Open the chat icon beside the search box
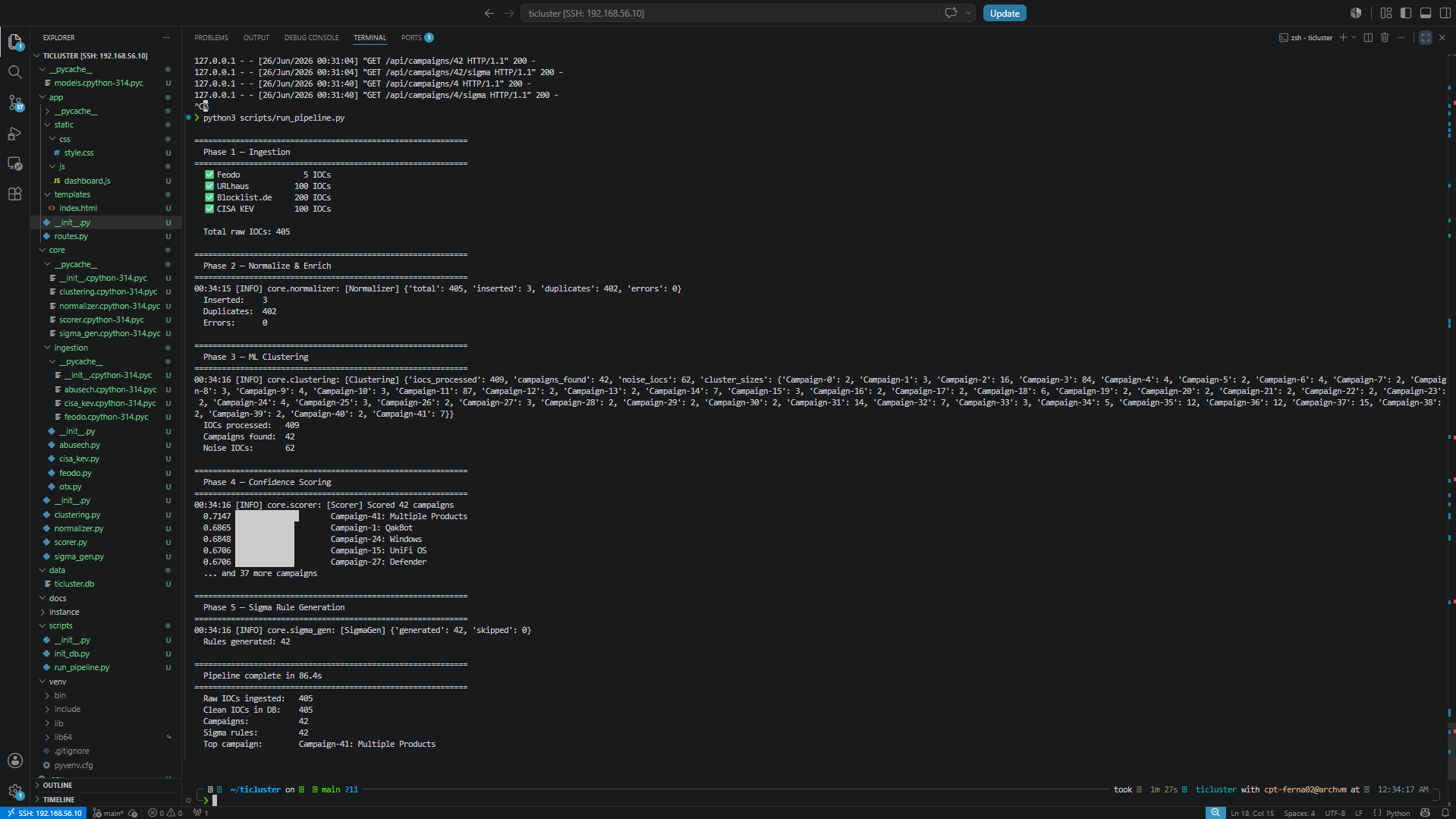1456x819 pixels. pyautogui.click(x=951, y=13)
